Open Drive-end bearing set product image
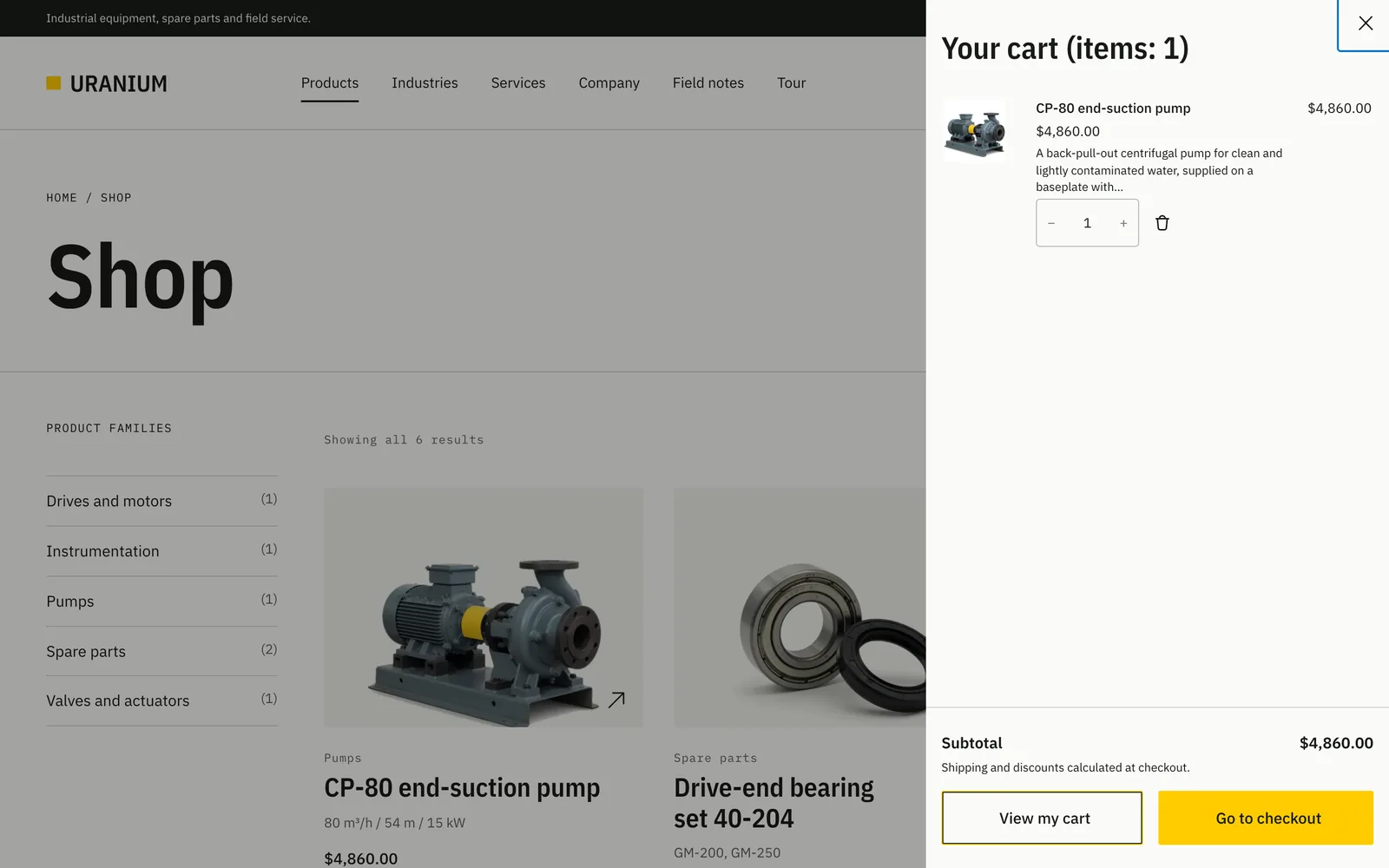The image size is (1389, 868). pyautogui.click(x=800, y=608)
